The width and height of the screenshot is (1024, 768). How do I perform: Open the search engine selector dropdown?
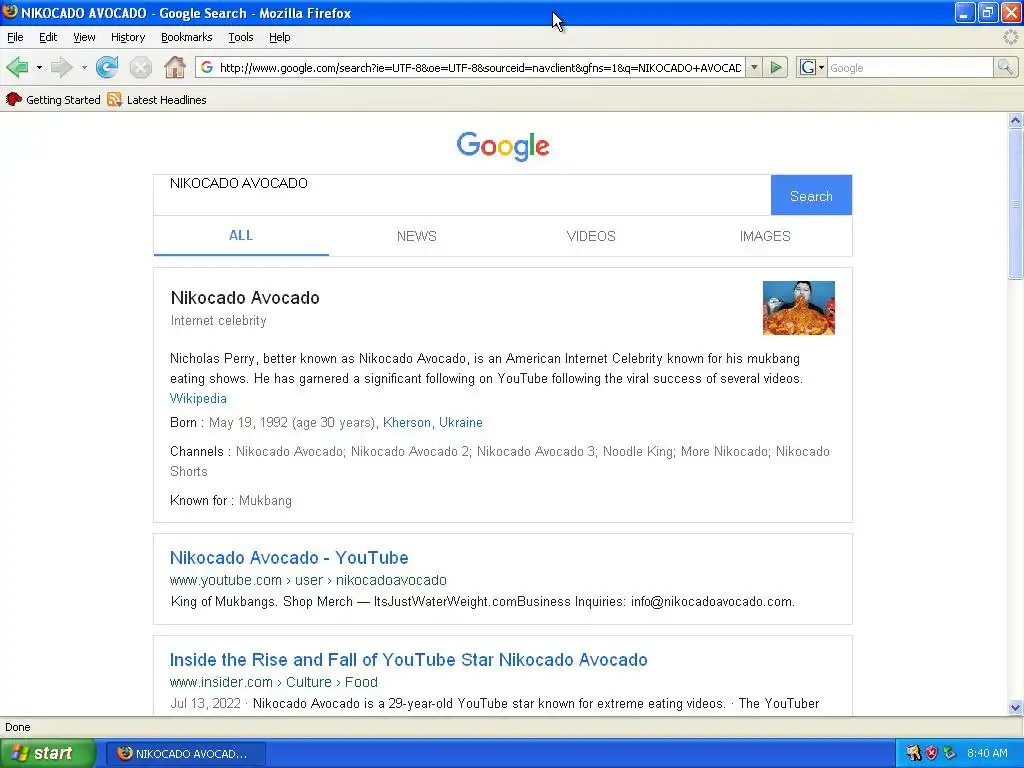[821, 67]
